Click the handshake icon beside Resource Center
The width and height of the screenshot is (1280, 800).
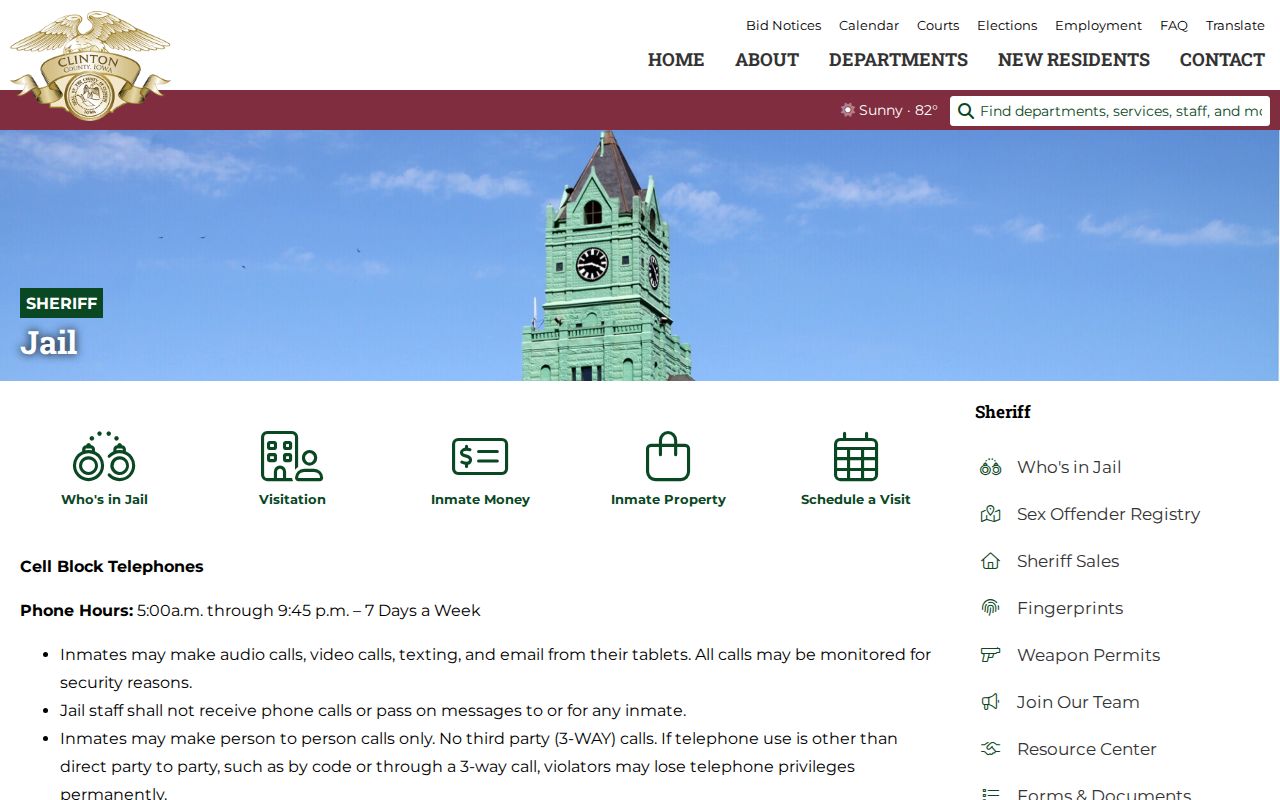[x=990, y=749]
